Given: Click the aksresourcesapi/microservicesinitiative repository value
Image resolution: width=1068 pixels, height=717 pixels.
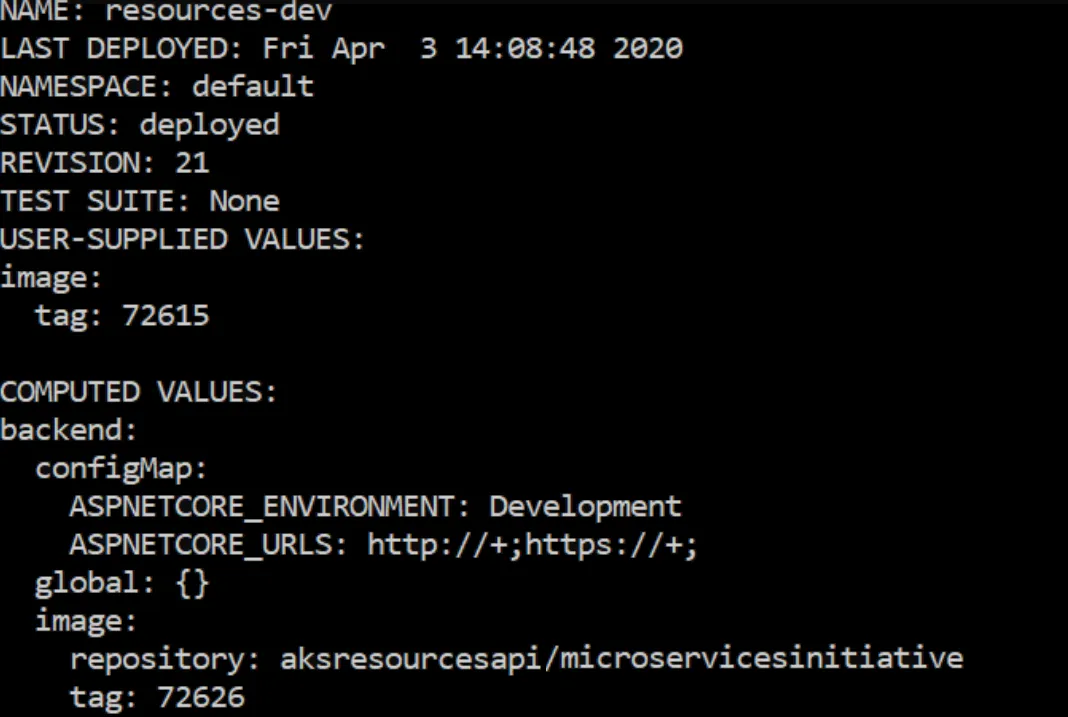Looking at the screenshot, I should tap(622, 658).
